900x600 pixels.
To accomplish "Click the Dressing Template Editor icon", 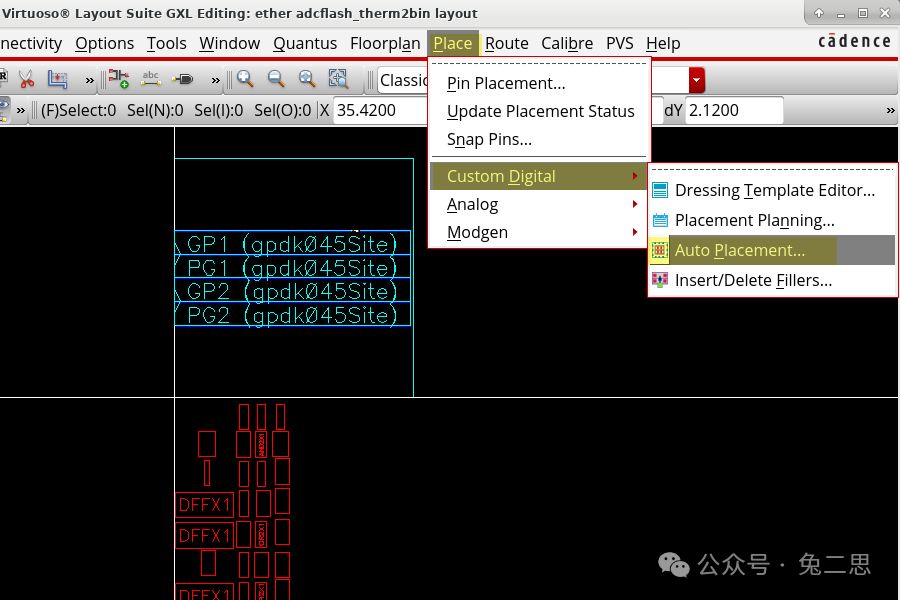I will pyautogui.click(x=660, y=190).
